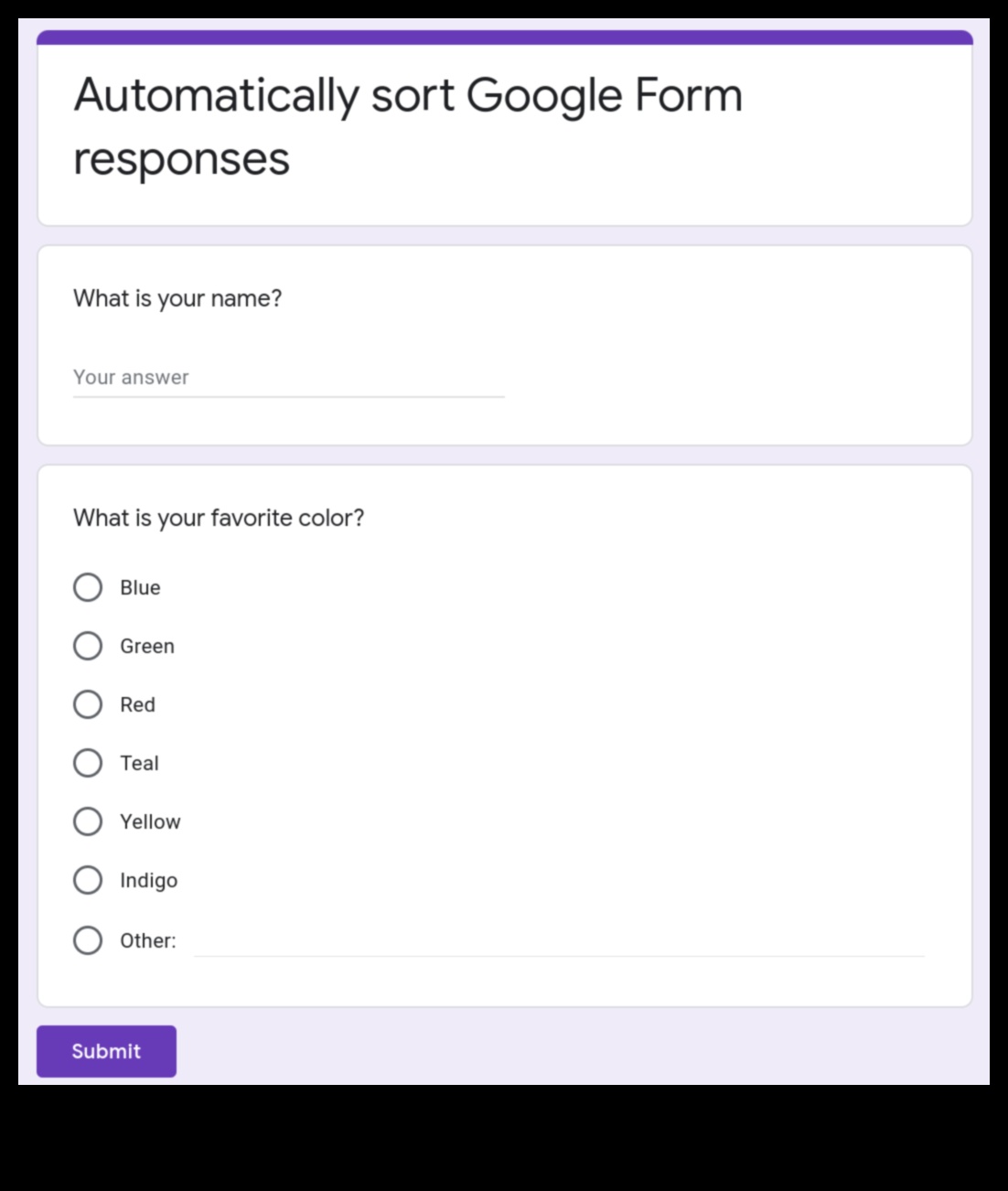This screenshot has height=1191, width=1008.
Task: Focus the text line beside 'Other:'
Action: point(559,942)
